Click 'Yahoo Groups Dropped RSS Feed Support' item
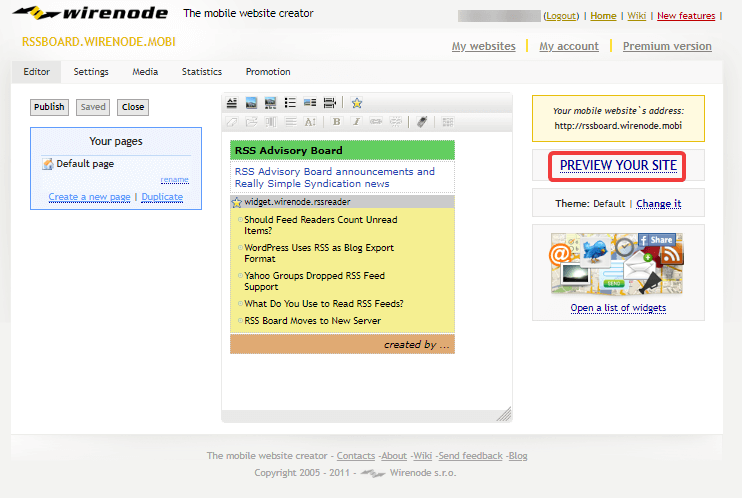The height and width of the screenshot is (498, 742). pyautogui.click(x=315, y=281)
